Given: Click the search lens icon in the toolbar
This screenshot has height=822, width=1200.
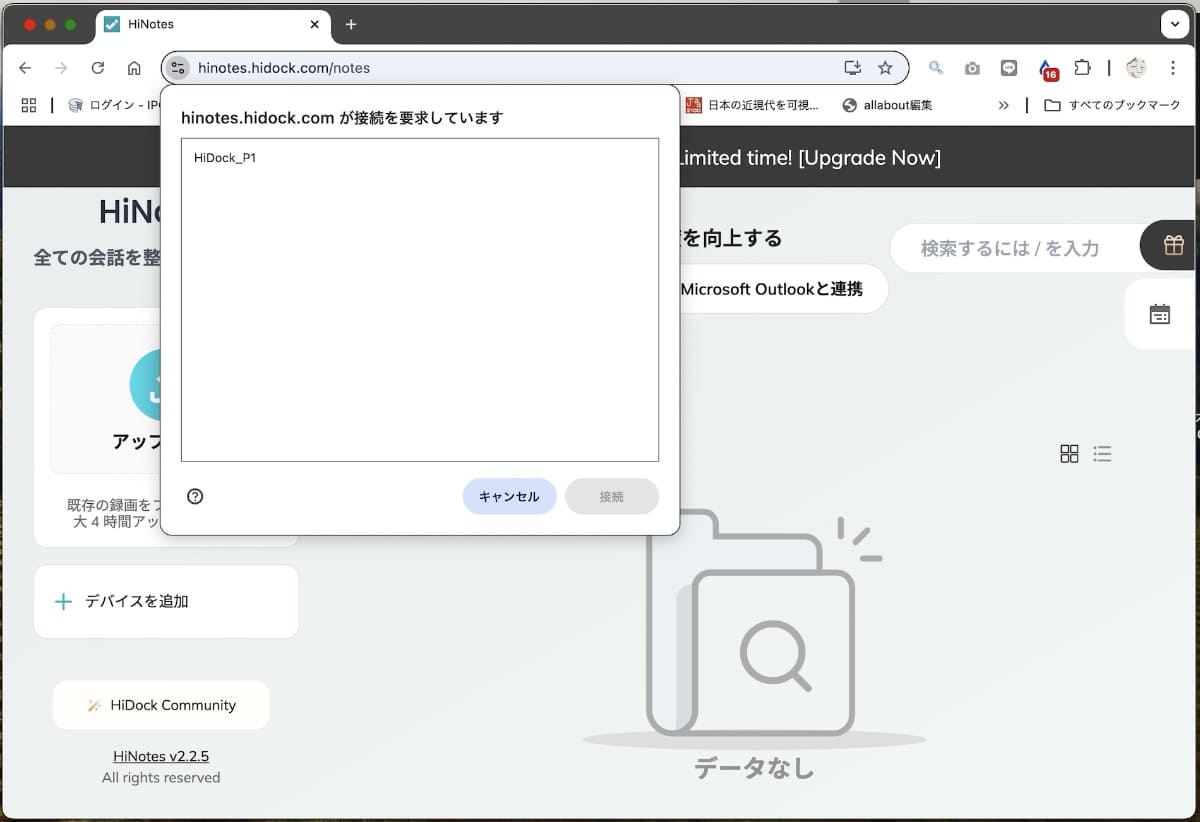Looking at the screenshot, I should pyautogui.click(x=936, y=68).
